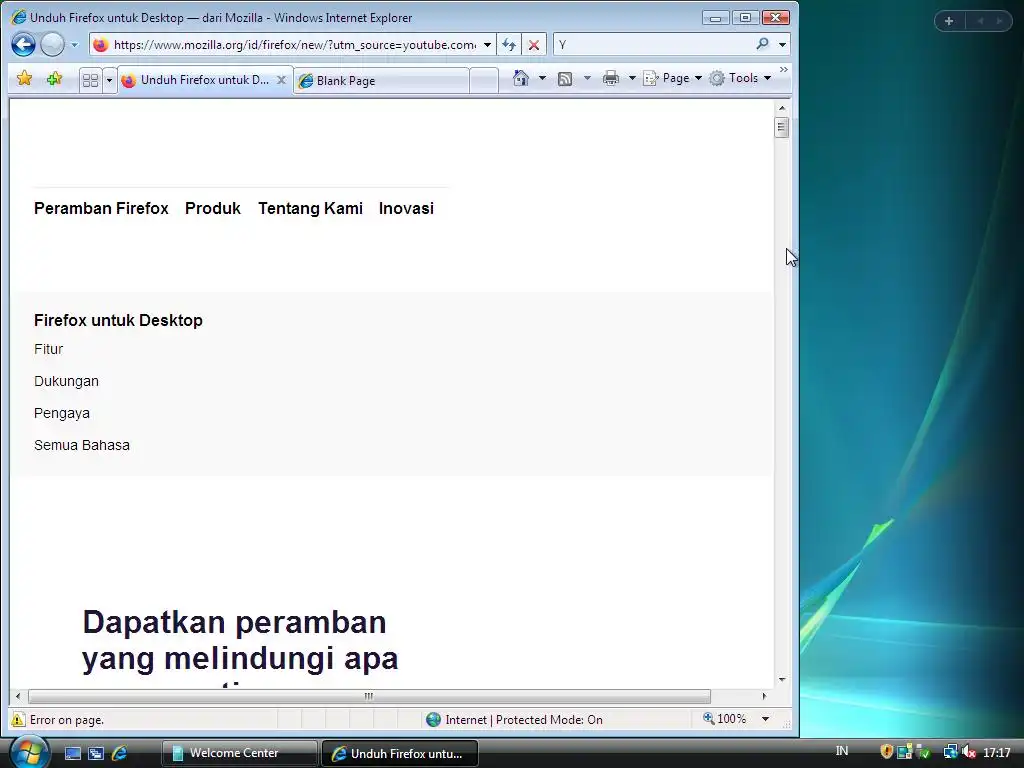Viewport: 1024px width, 768px height.
Task: Switch to the Blank Page tab
Action: pos(381,80)
